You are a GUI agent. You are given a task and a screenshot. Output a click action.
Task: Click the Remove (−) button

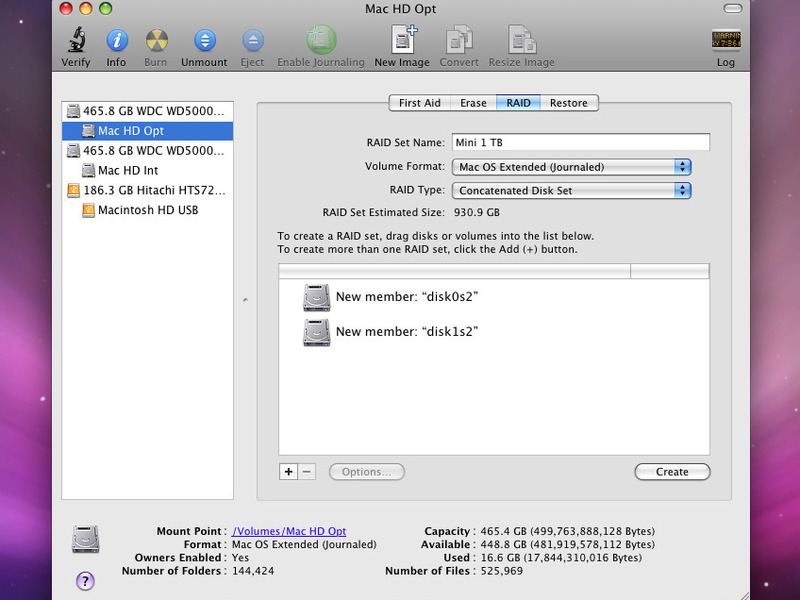tap(307, 472)
